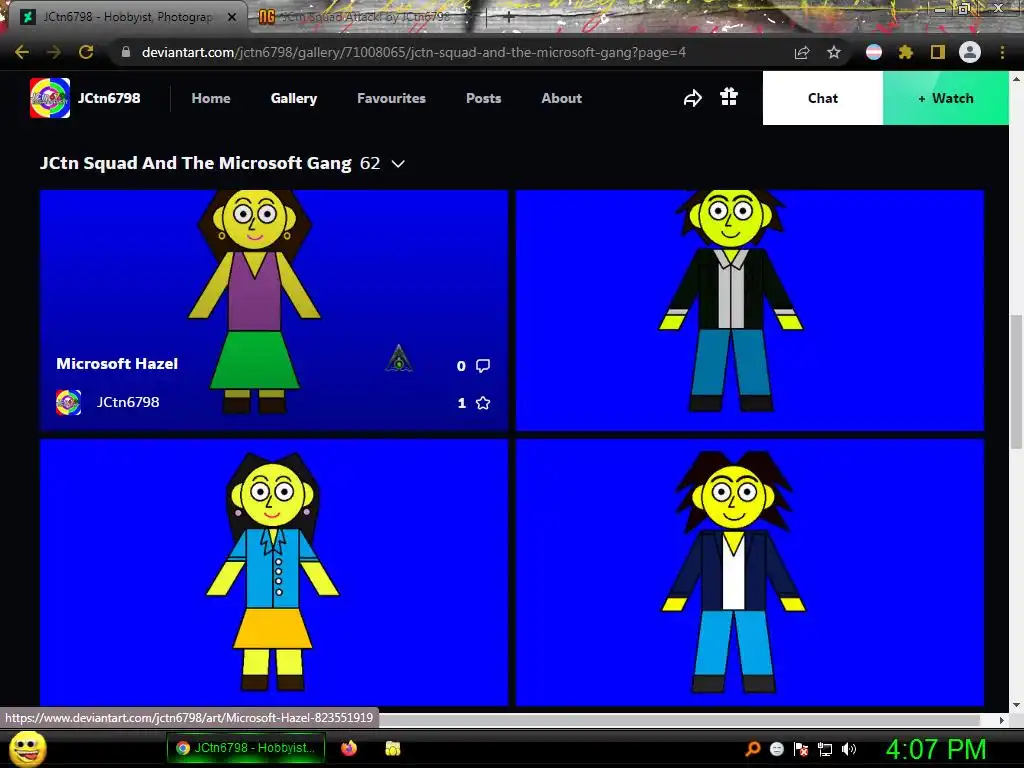Click the address bar URL field
The height and width of the screenshot is (768, 1024).
(x=413, y=52)
